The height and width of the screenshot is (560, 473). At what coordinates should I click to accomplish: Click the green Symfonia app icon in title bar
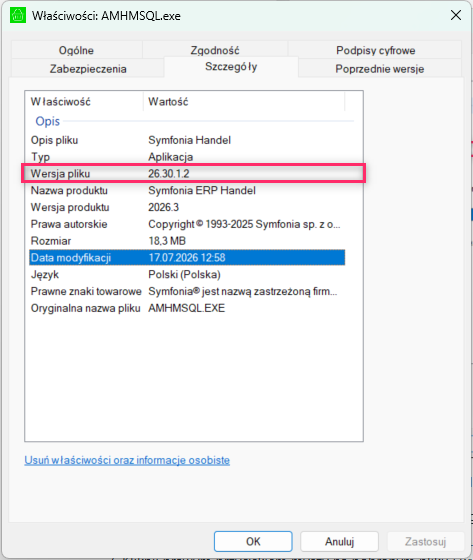(18, 15)
